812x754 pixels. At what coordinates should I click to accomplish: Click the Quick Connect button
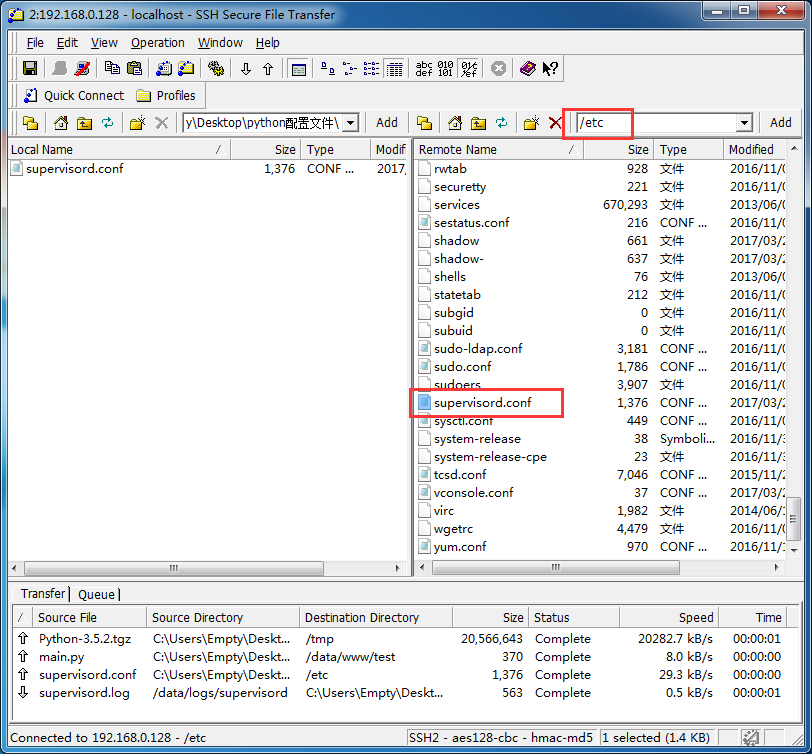click(x=74, y=95)
